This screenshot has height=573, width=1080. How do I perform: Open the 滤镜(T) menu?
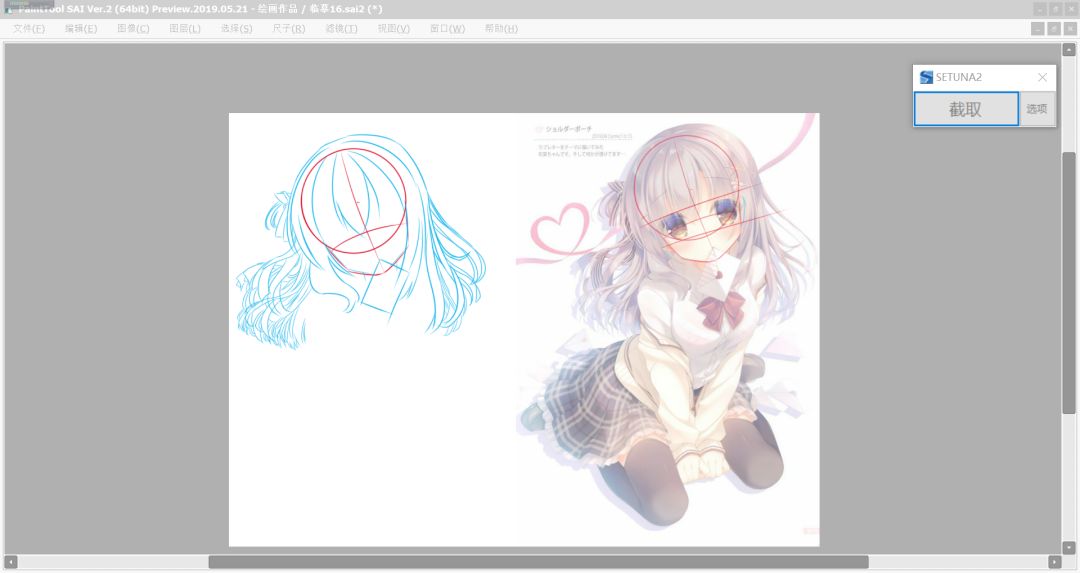(x=342, y=28)
